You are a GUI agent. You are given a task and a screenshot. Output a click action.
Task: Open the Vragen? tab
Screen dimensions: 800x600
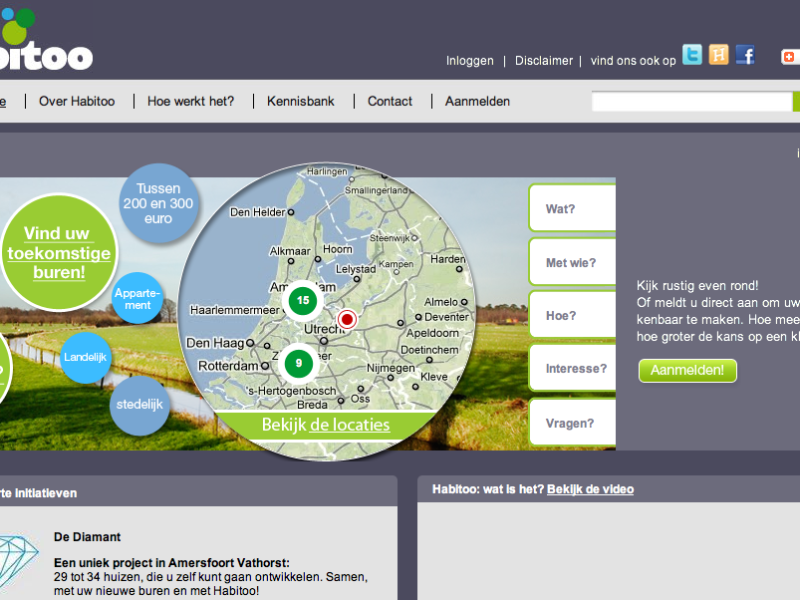coord(572,422)
